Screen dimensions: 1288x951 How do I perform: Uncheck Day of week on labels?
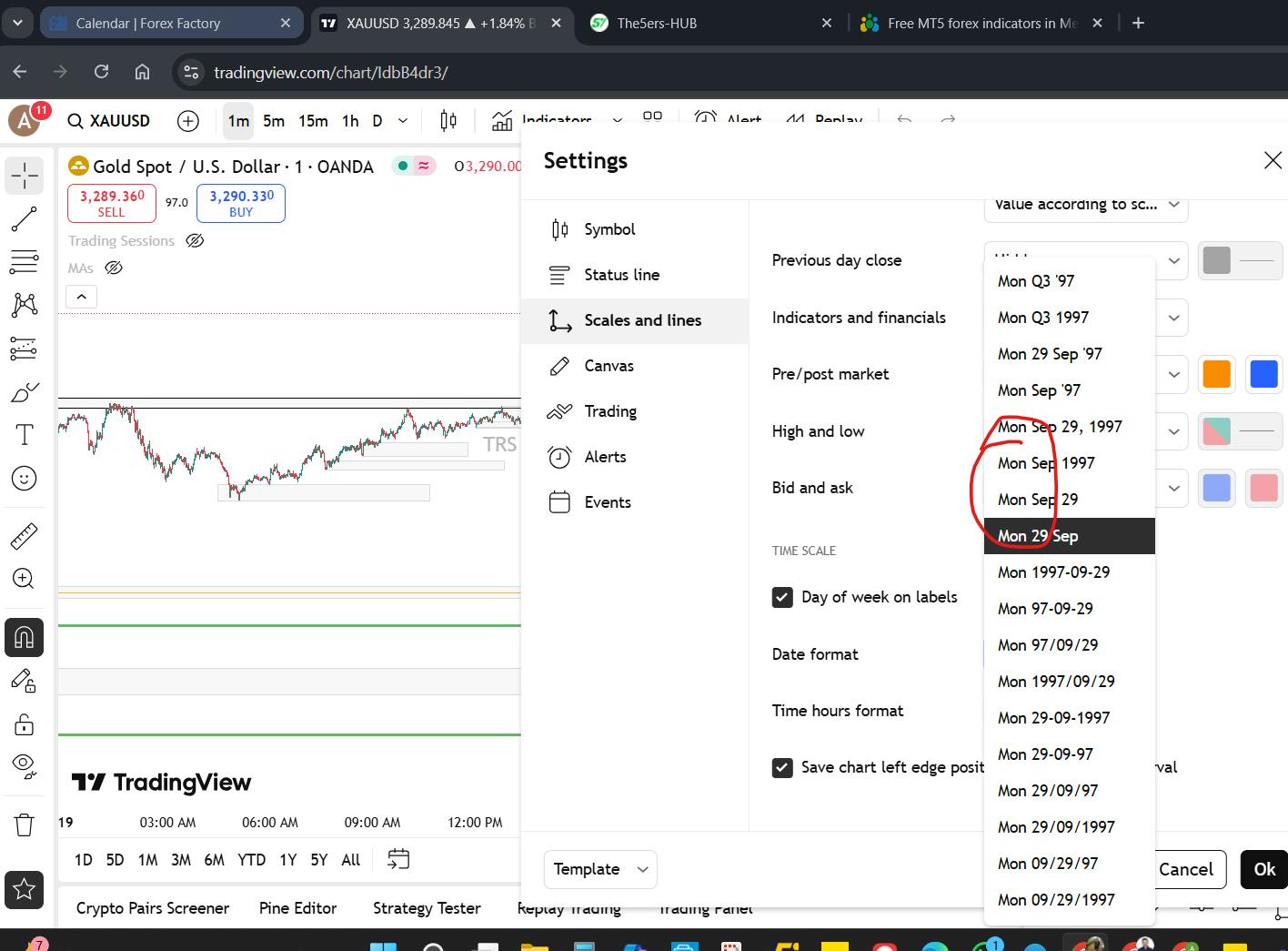[x=782, y=597]
